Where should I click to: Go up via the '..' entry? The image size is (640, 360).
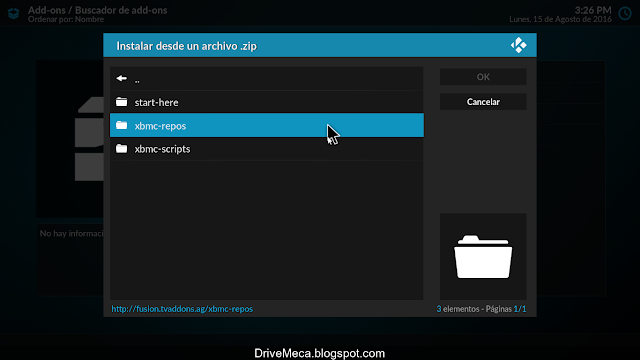click(267, 79)
